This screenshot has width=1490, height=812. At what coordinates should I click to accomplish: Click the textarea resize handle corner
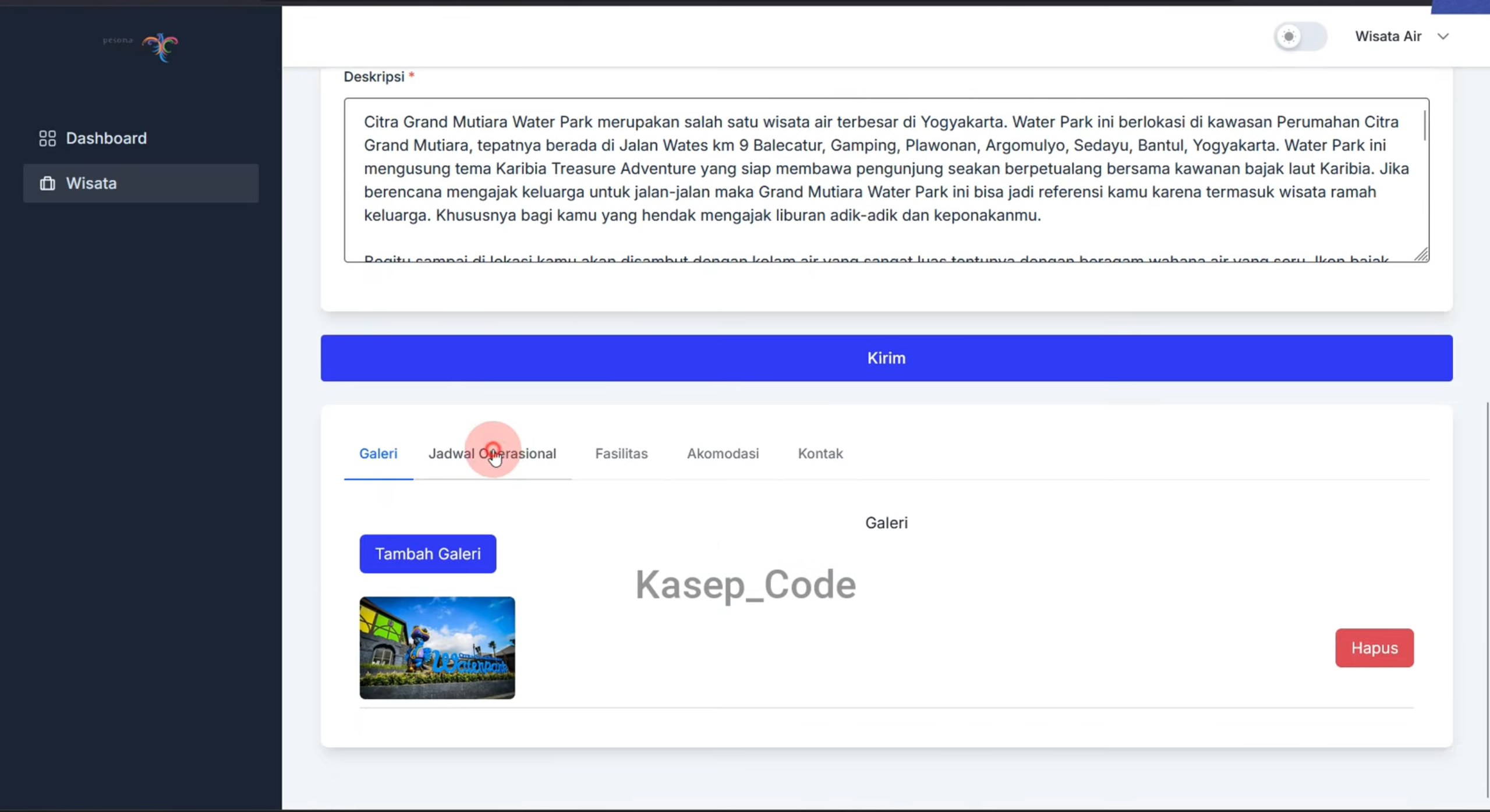[x=1421, y=254]
